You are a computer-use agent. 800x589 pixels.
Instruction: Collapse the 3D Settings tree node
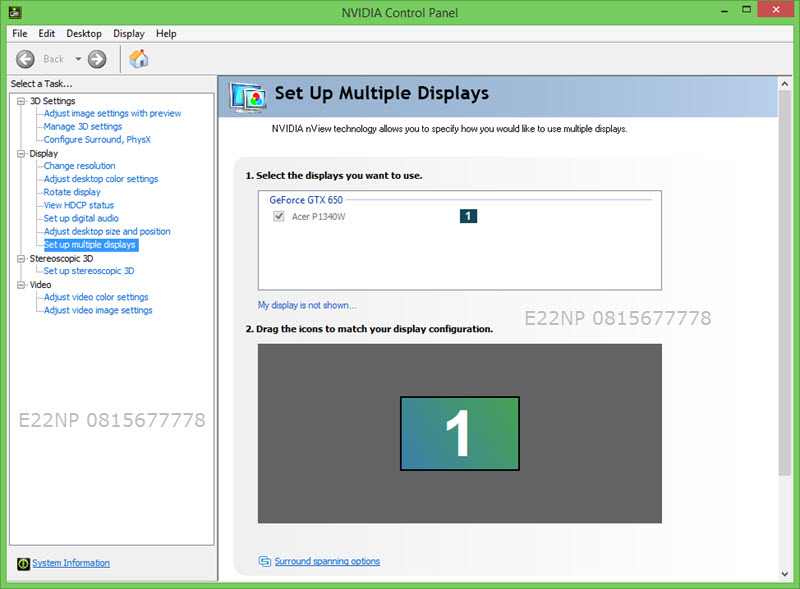pos(21,101)
